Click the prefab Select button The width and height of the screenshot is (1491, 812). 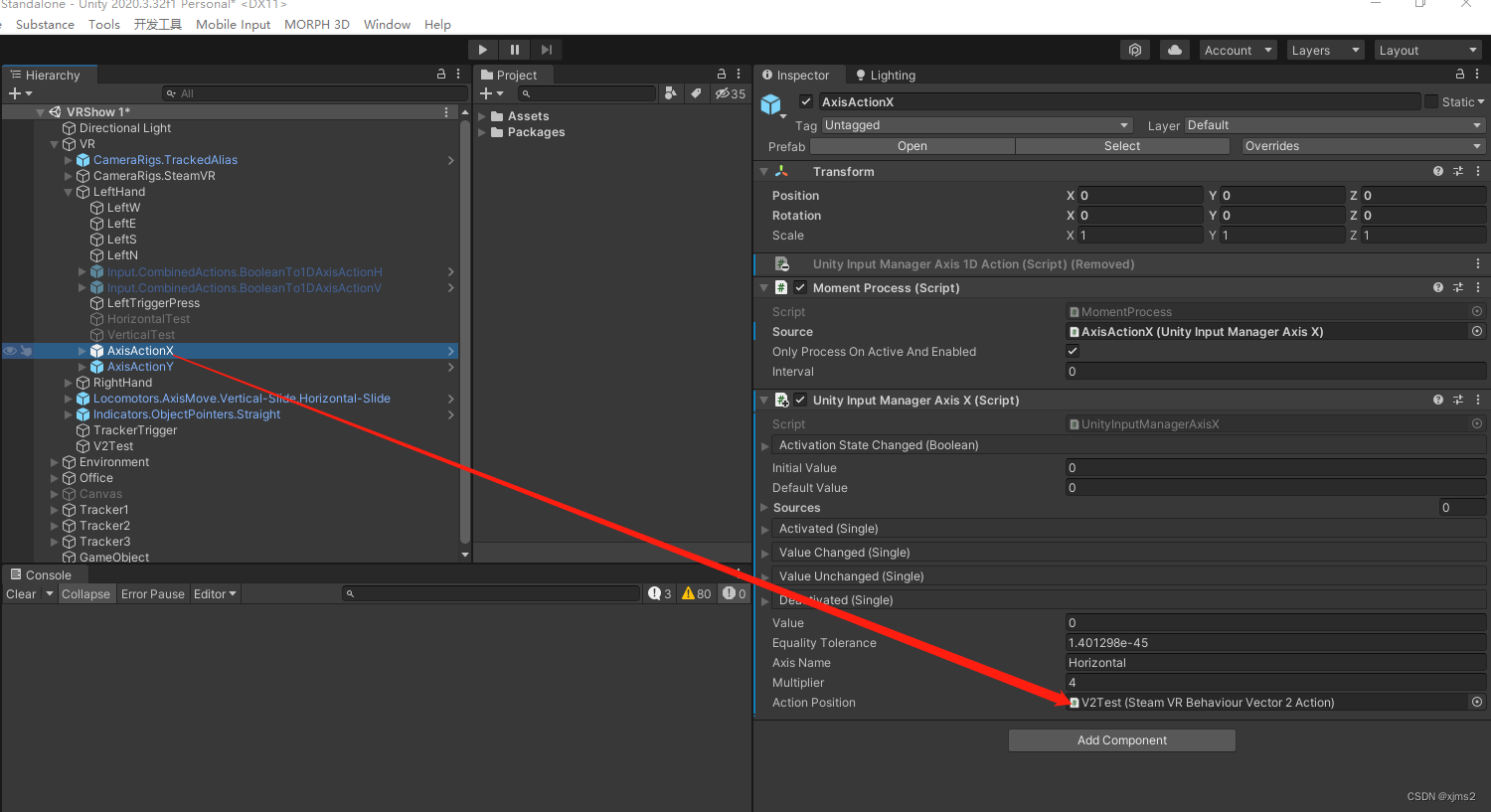[x=1122, y=146]
